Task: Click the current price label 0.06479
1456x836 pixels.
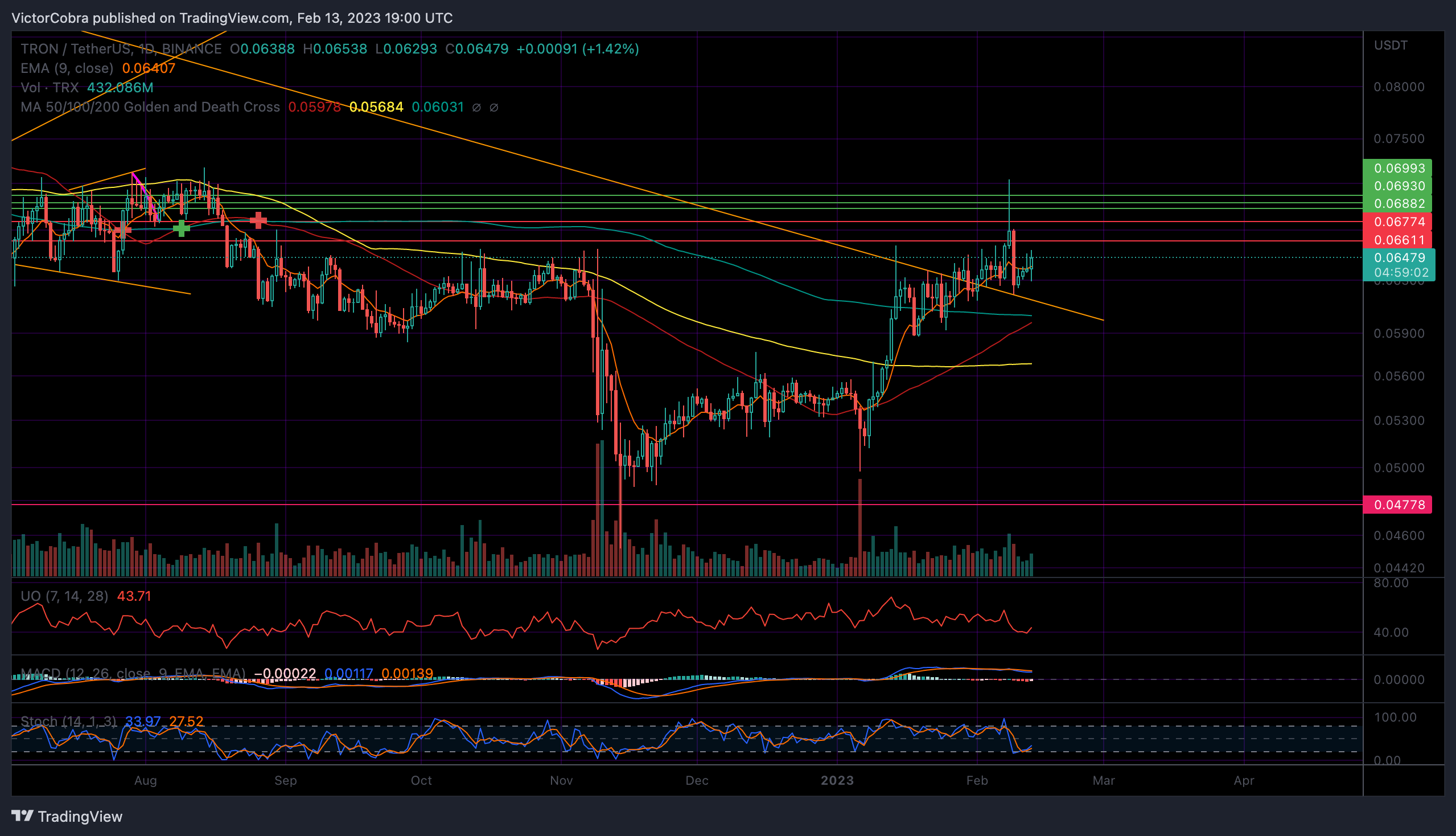Action: click(1399, 258)
